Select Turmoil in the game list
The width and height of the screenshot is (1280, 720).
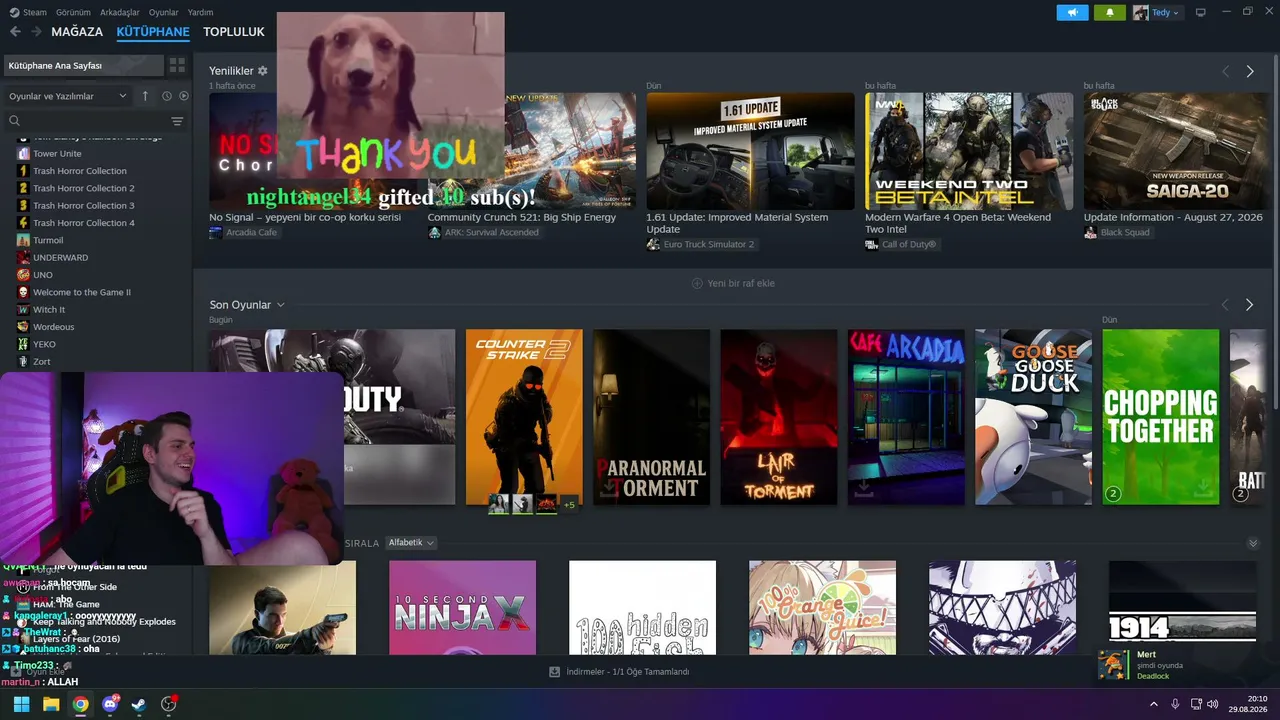pyautogui.click(x=48, y=240)
